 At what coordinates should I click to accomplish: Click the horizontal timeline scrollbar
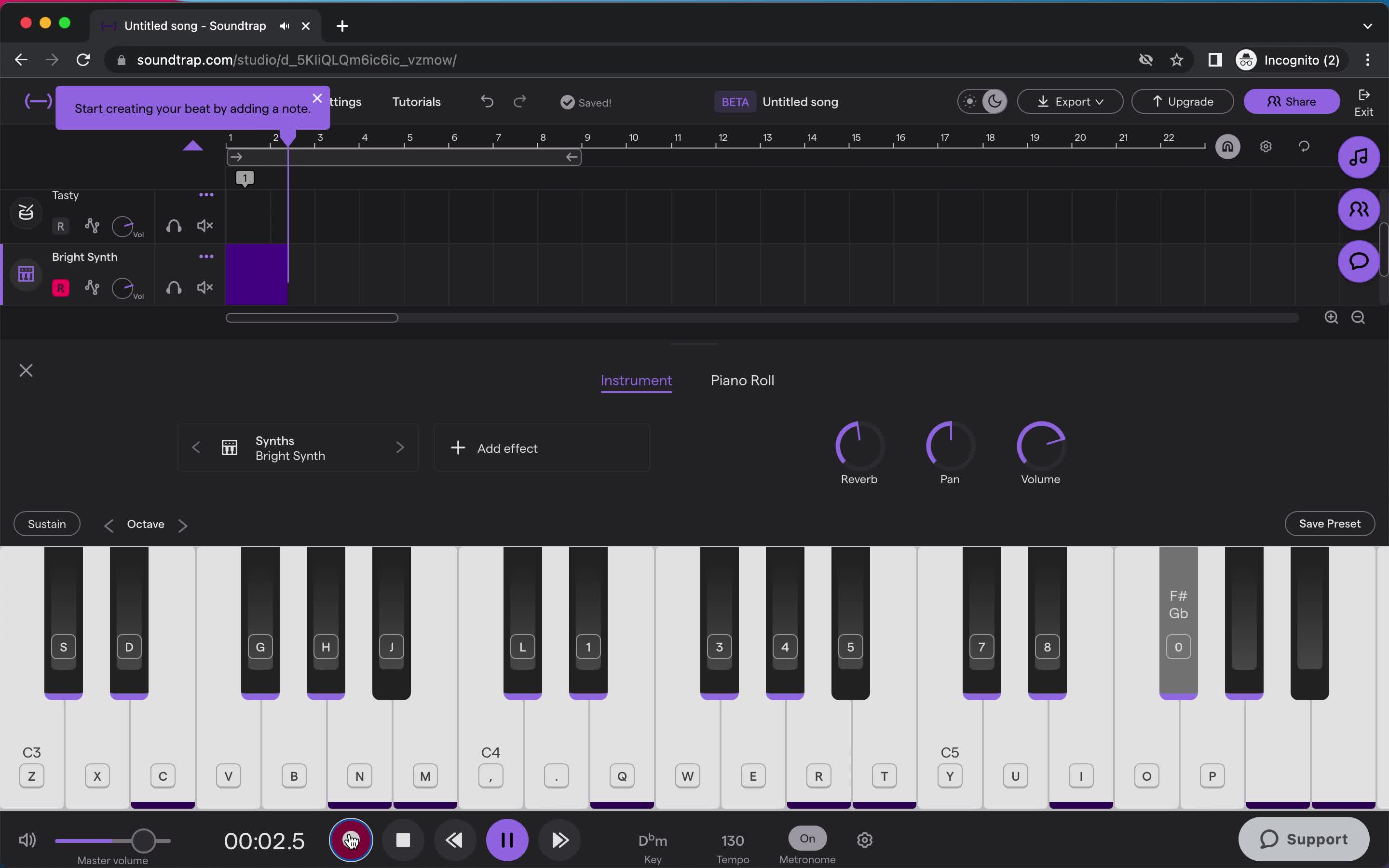point(312,318)
